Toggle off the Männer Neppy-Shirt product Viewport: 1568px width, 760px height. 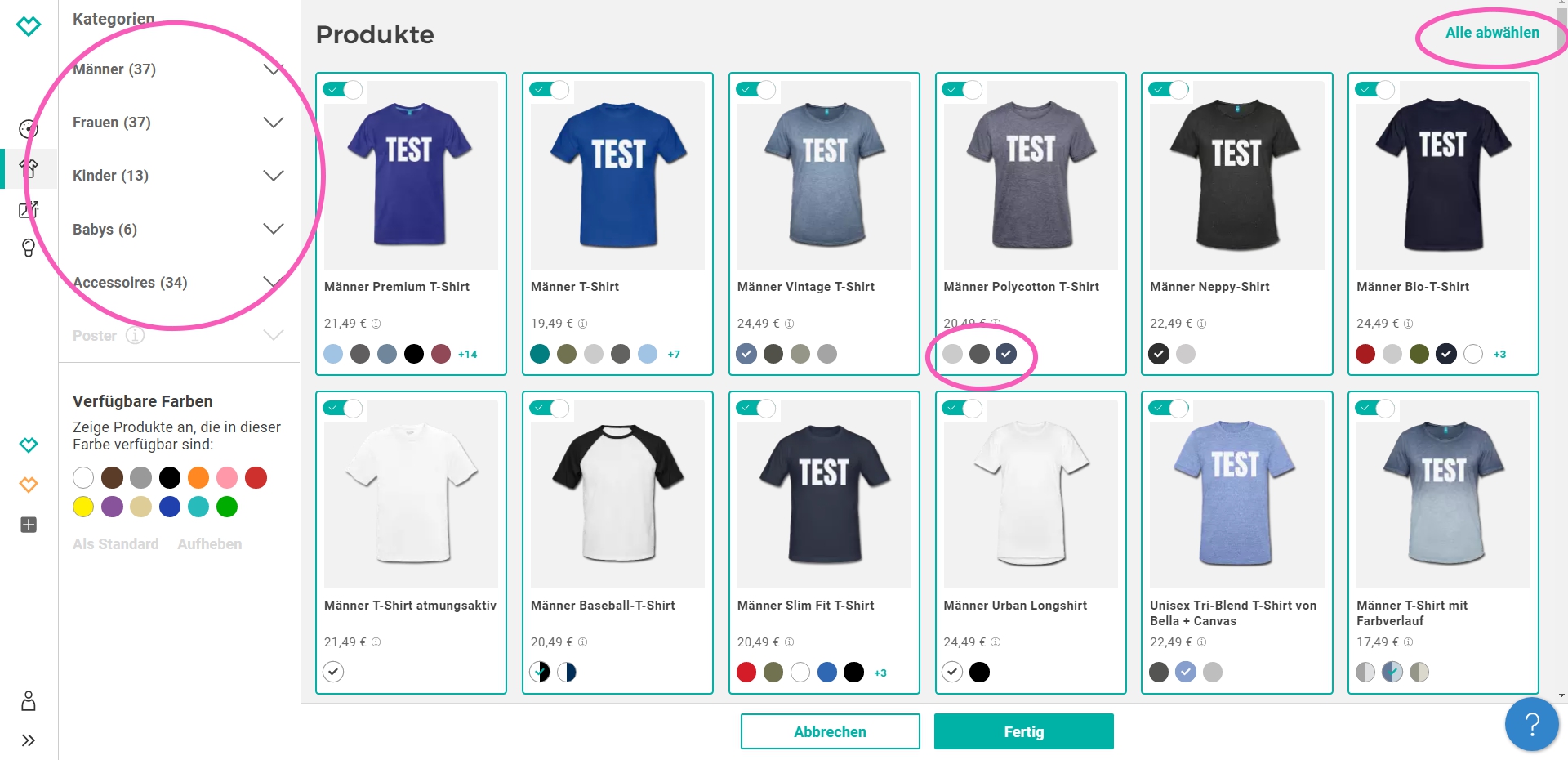point(1169,90)
